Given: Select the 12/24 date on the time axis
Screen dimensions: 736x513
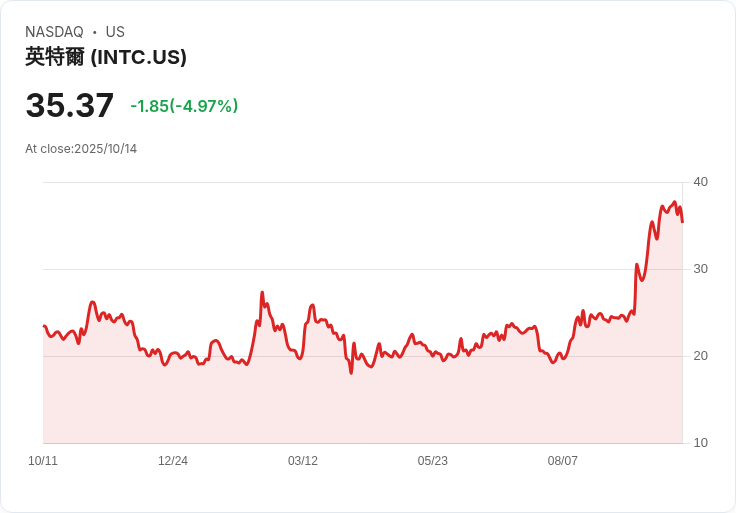Looking at the screenshot, I should [173, 461].
